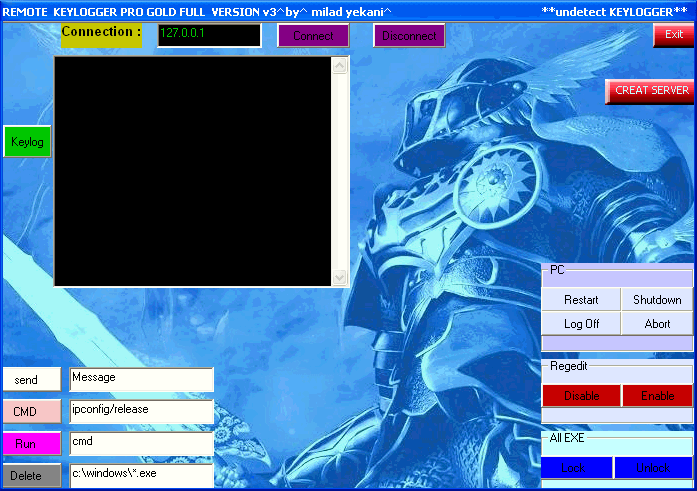Viewport: 697px width, 491px height.
Task: Click the green Keylog button
Action: click(27, 142)
